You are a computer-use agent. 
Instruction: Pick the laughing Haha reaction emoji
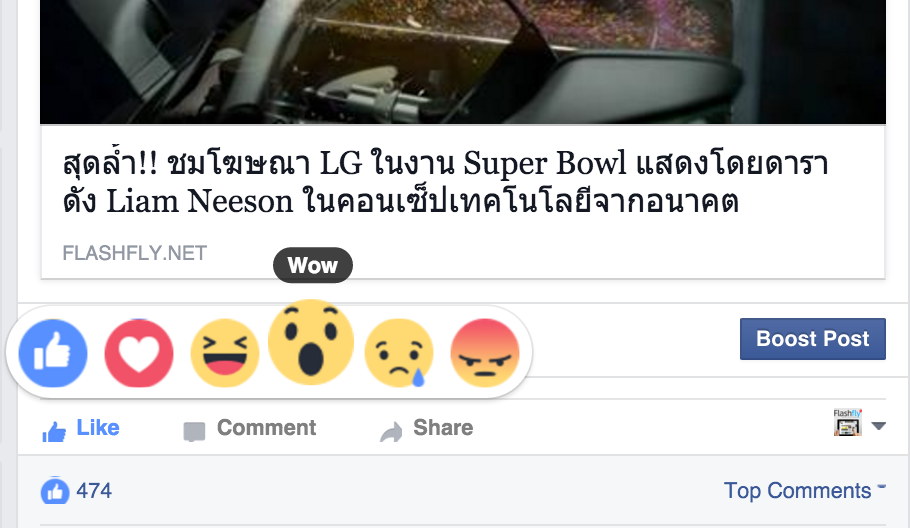(225, 353)
